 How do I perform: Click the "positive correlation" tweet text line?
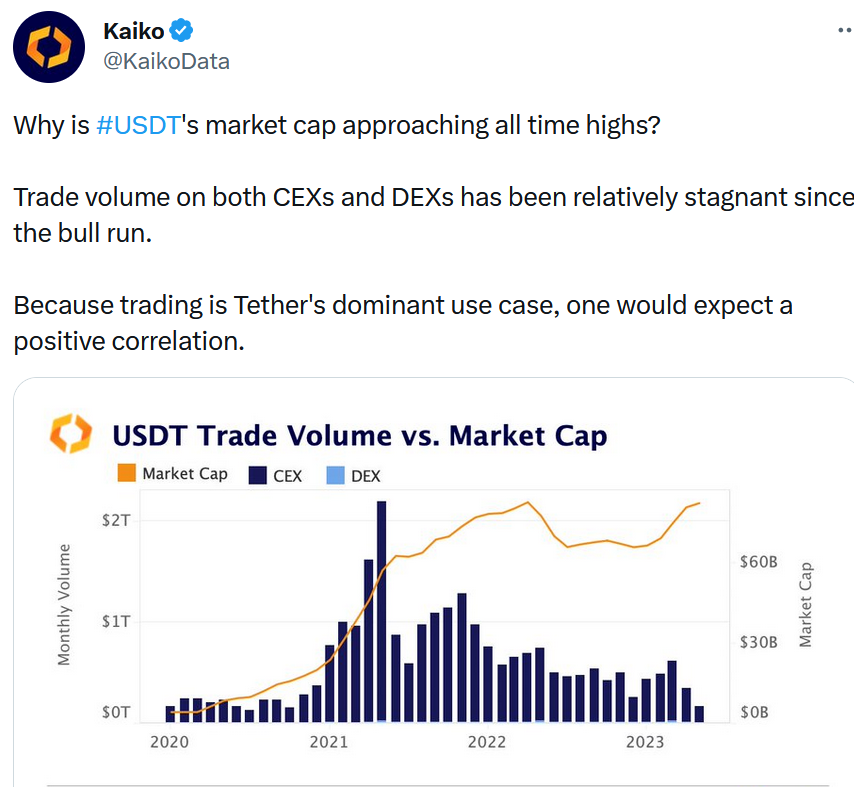pyautogui.click(x=129, y=341)
